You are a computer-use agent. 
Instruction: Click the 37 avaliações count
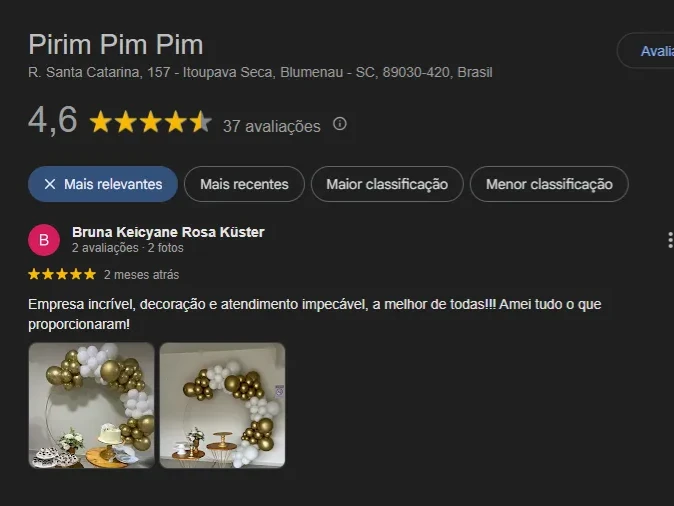tap(272, 126)
